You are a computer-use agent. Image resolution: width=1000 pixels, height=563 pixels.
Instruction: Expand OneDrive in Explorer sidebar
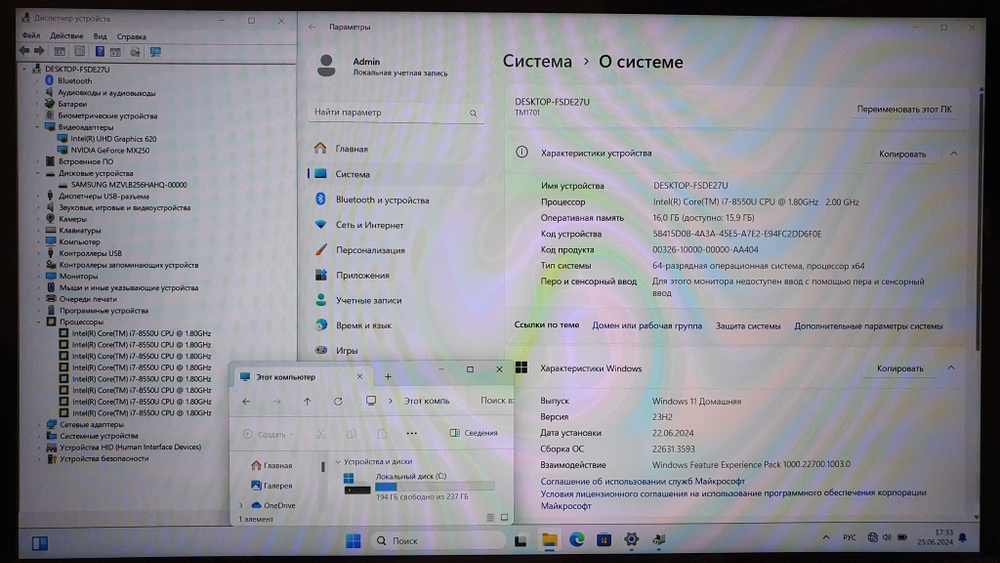(241, 506)
